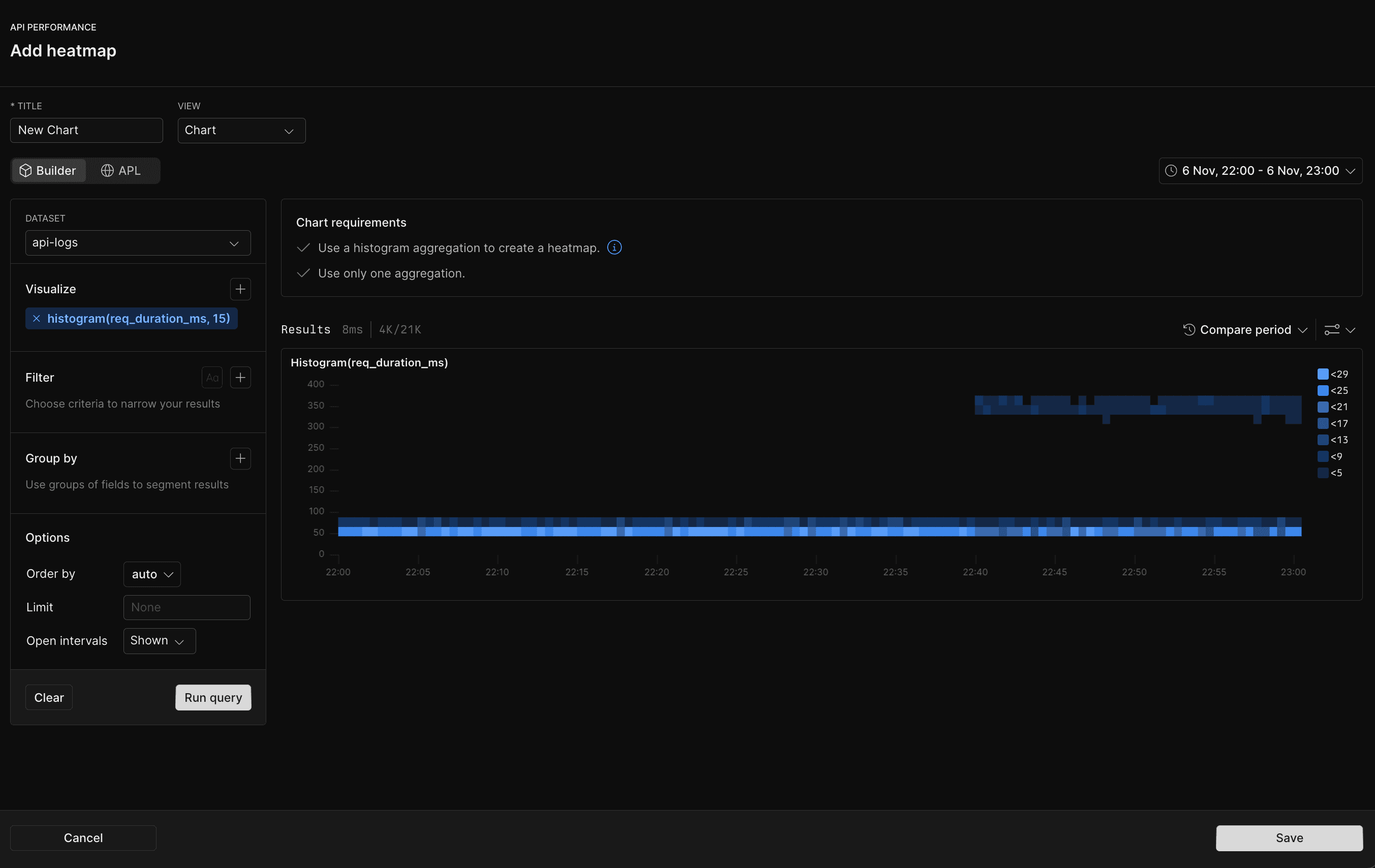Add a new Visualize aggregation with plus icon
The height and width of the screenshot is (868, 1375).
[x=240, y=289]
